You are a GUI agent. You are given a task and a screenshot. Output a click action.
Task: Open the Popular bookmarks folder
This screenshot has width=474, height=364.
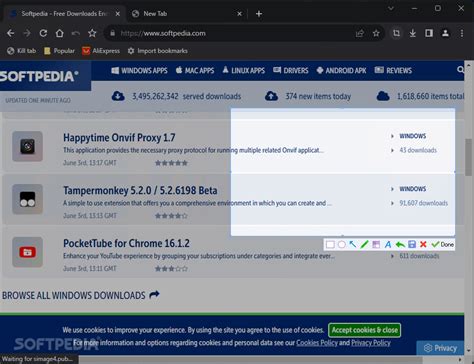click(60, 51)
